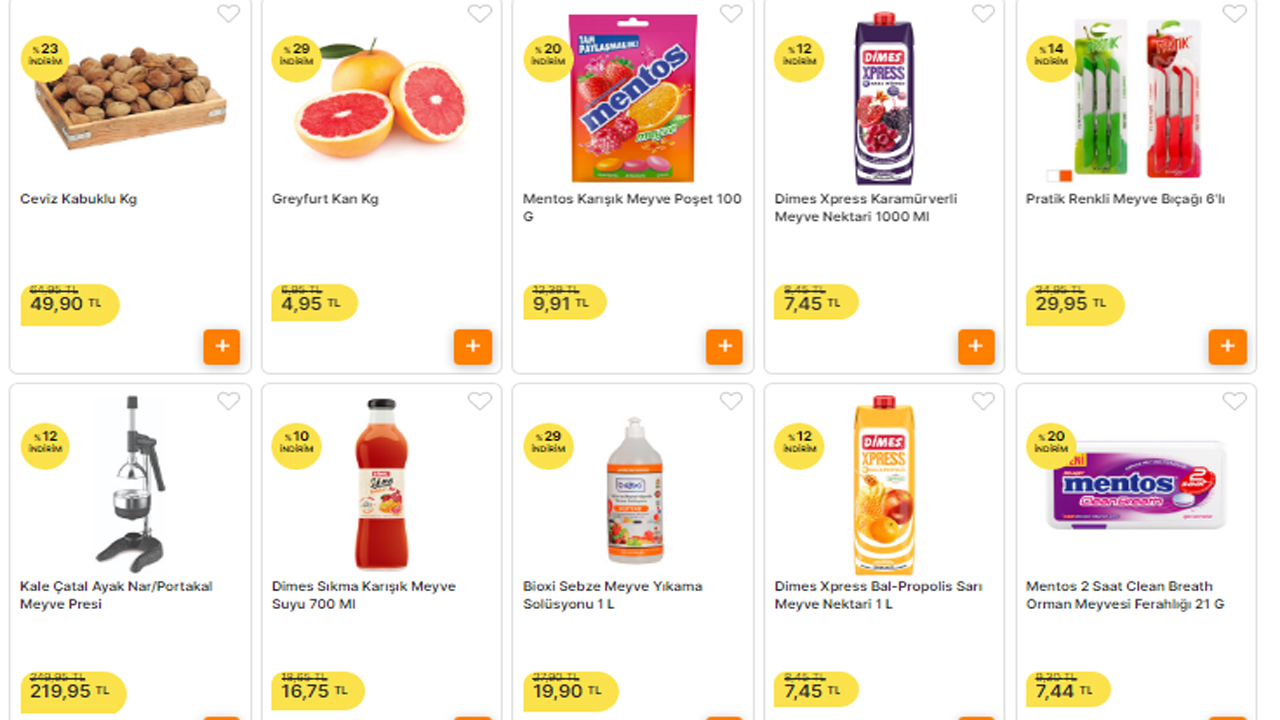Open Dimes Sıkma Karışık Meyve Suyu page
The height and width of the screenshot is (720, 1280).
click(x=363, y=594)
